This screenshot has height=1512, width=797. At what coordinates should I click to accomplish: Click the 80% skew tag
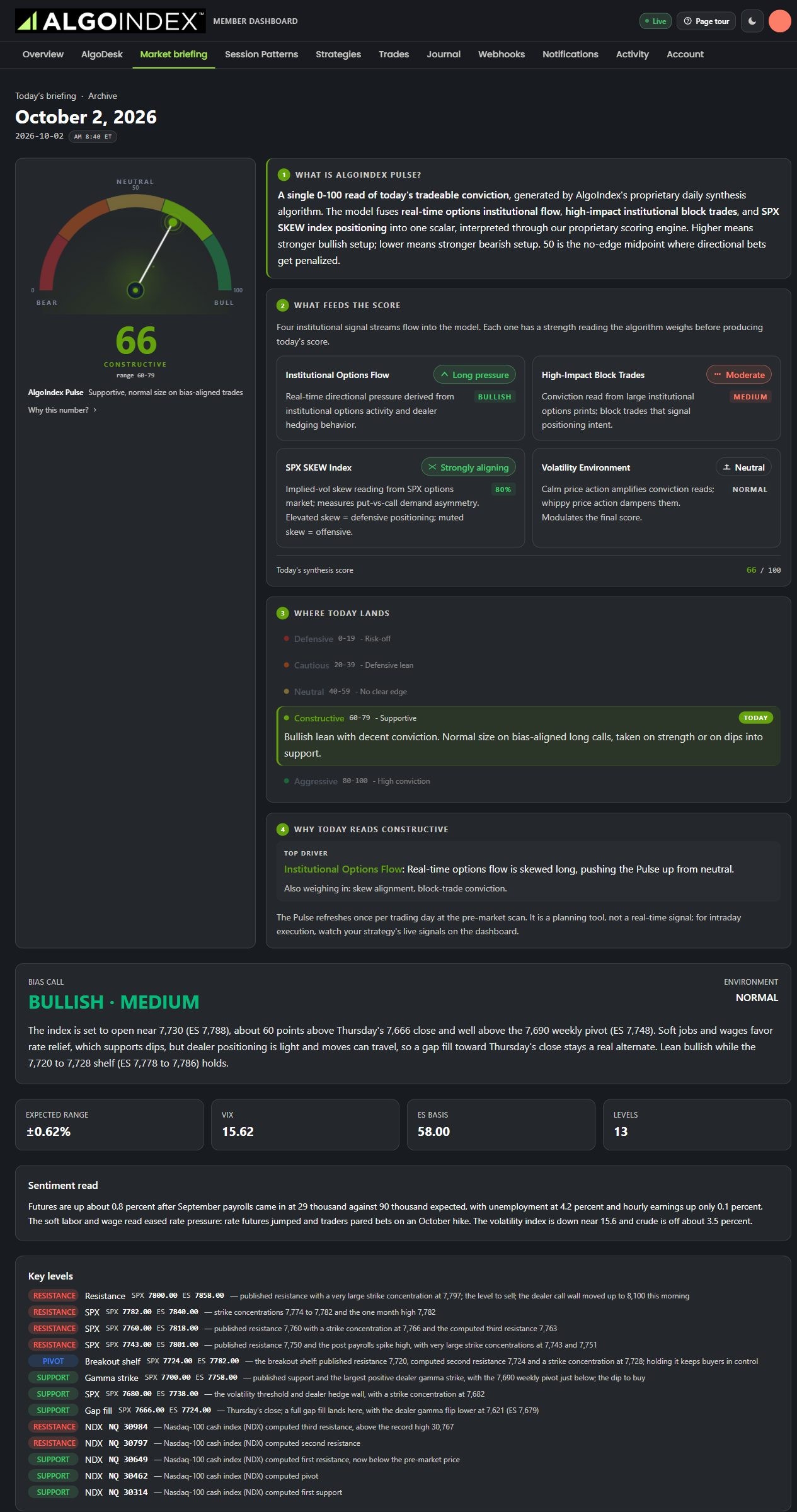point(503,490)
